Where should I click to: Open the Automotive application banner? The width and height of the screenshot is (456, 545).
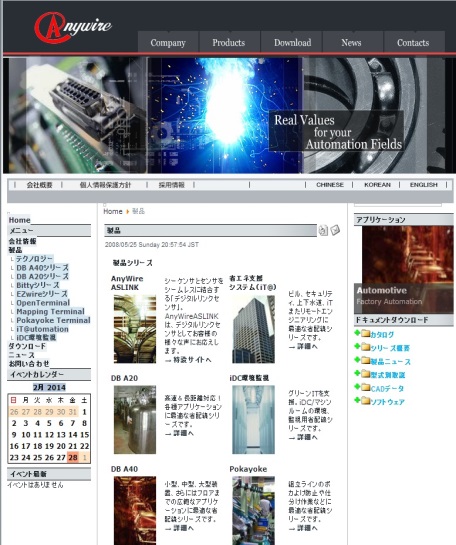[404, 269]
